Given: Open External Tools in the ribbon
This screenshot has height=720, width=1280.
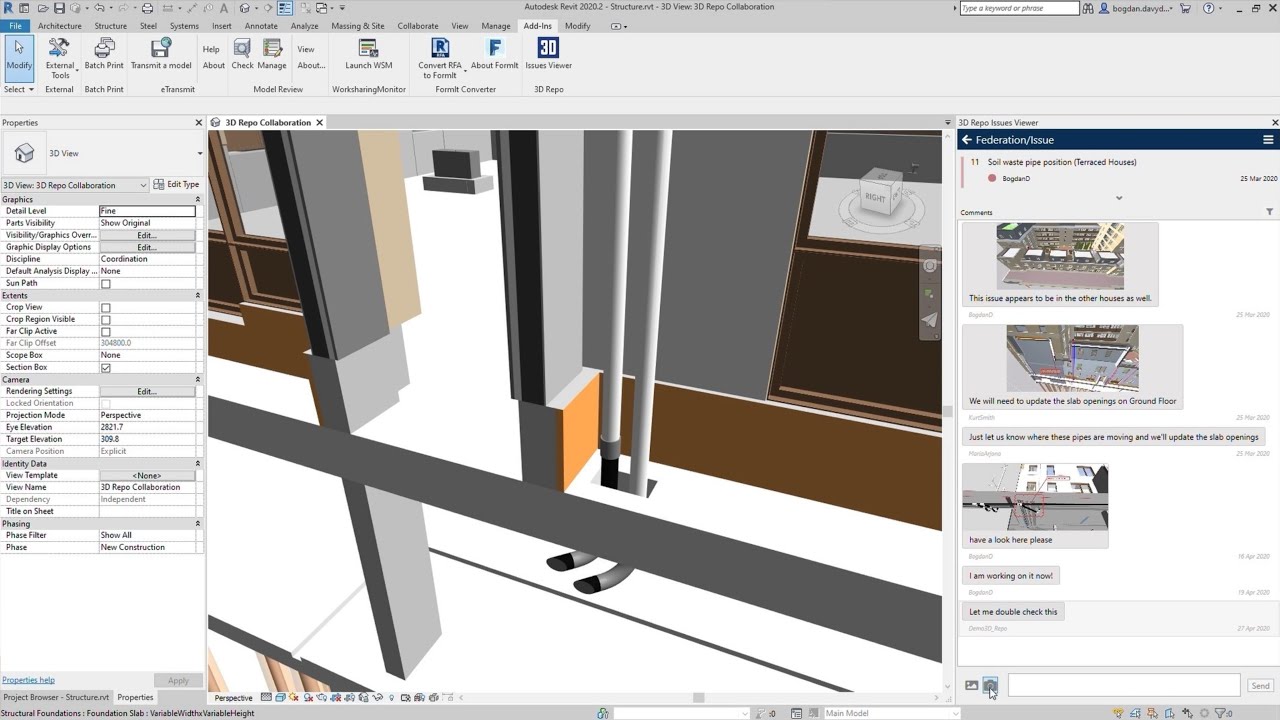Looking at the screenshot, I should click(60, 58).
